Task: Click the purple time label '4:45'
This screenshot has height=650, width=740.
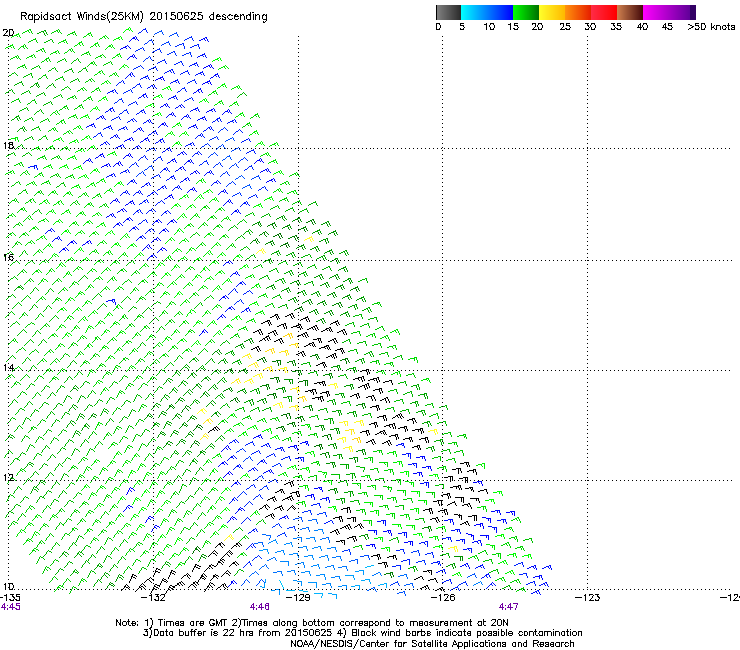Action: [10, 607]
